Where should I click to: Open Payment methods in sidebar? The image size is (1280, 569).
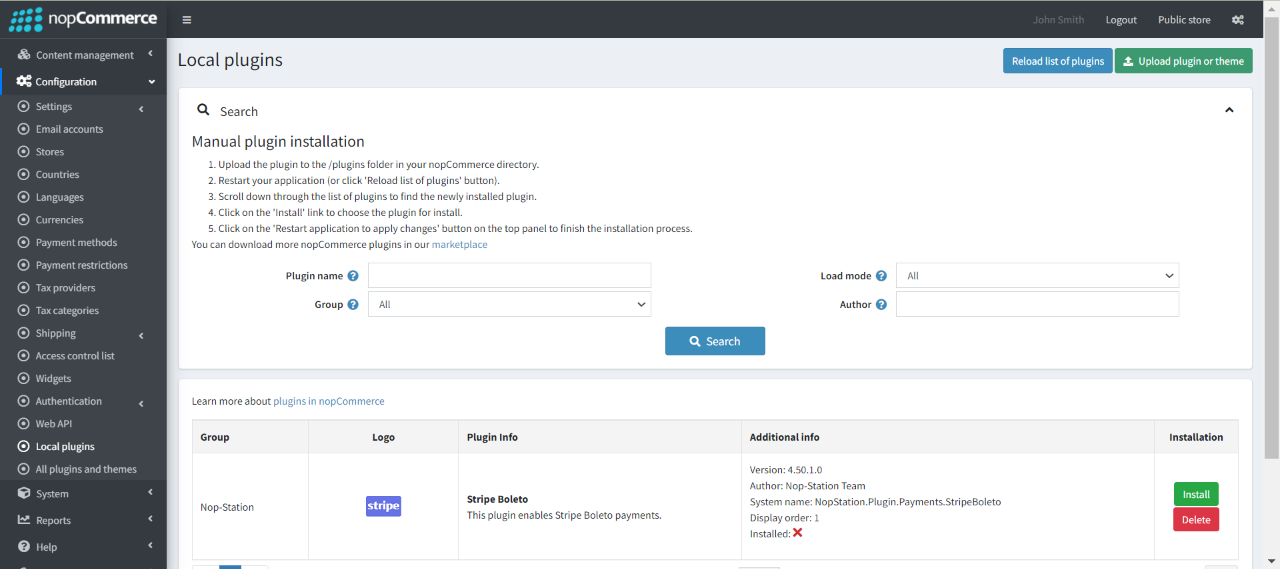click(x=76, y=242)
